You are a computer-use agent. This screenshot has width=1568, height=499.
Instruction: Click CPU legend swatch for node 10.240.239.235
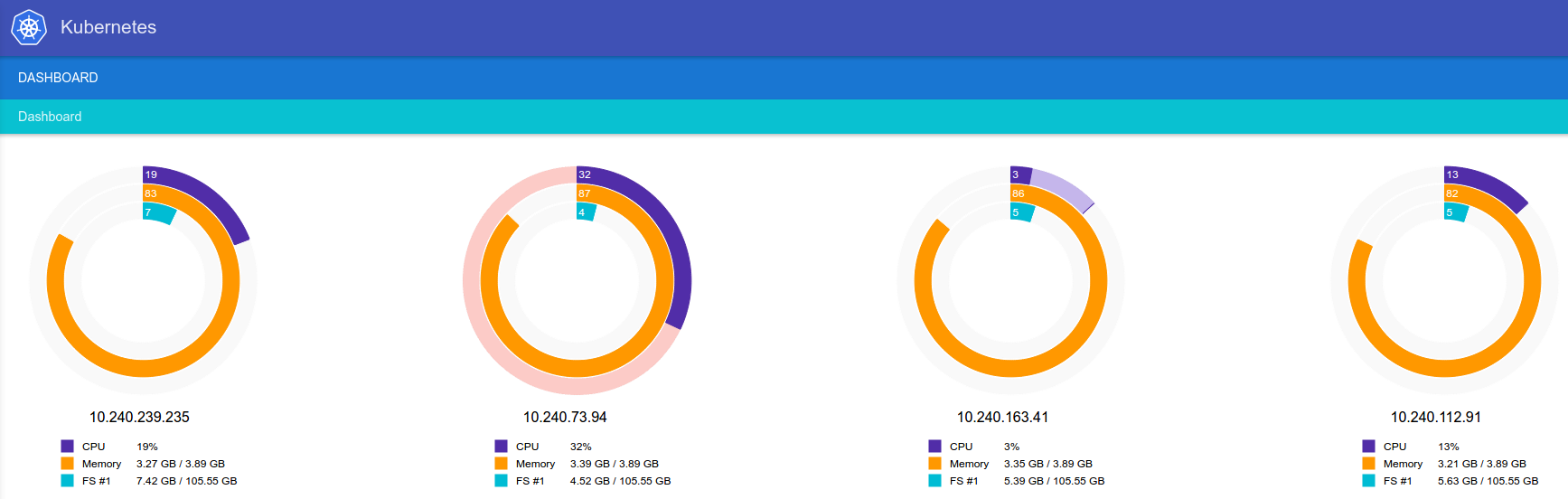67,447
